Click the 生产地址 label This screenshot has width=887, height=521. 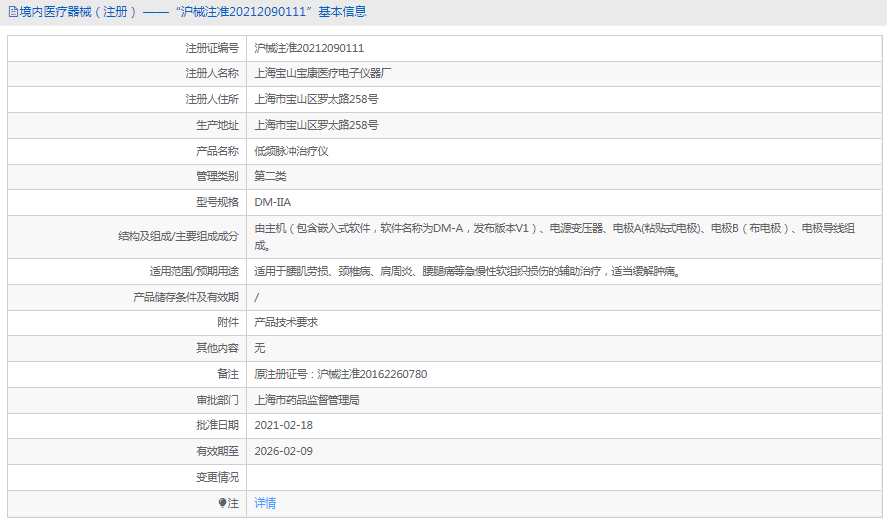217,126
